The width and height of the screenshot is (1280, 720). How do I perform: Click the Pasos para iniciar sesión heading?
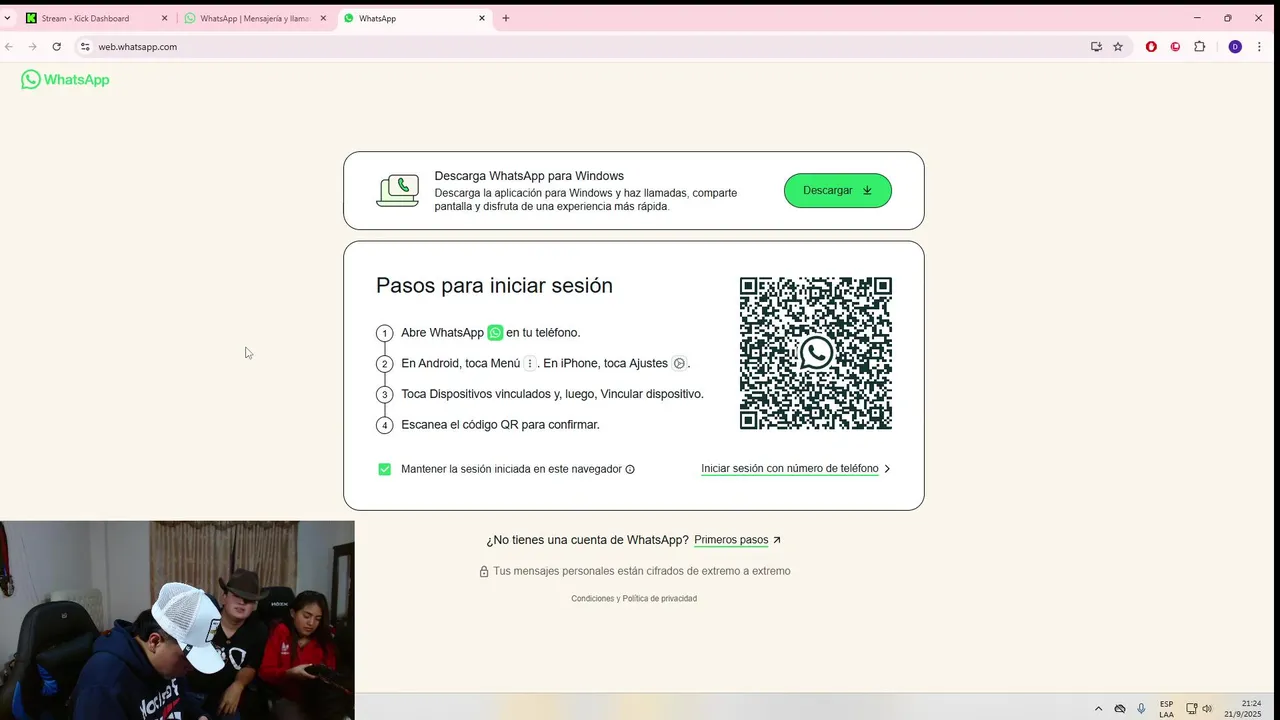coord(494,286)
